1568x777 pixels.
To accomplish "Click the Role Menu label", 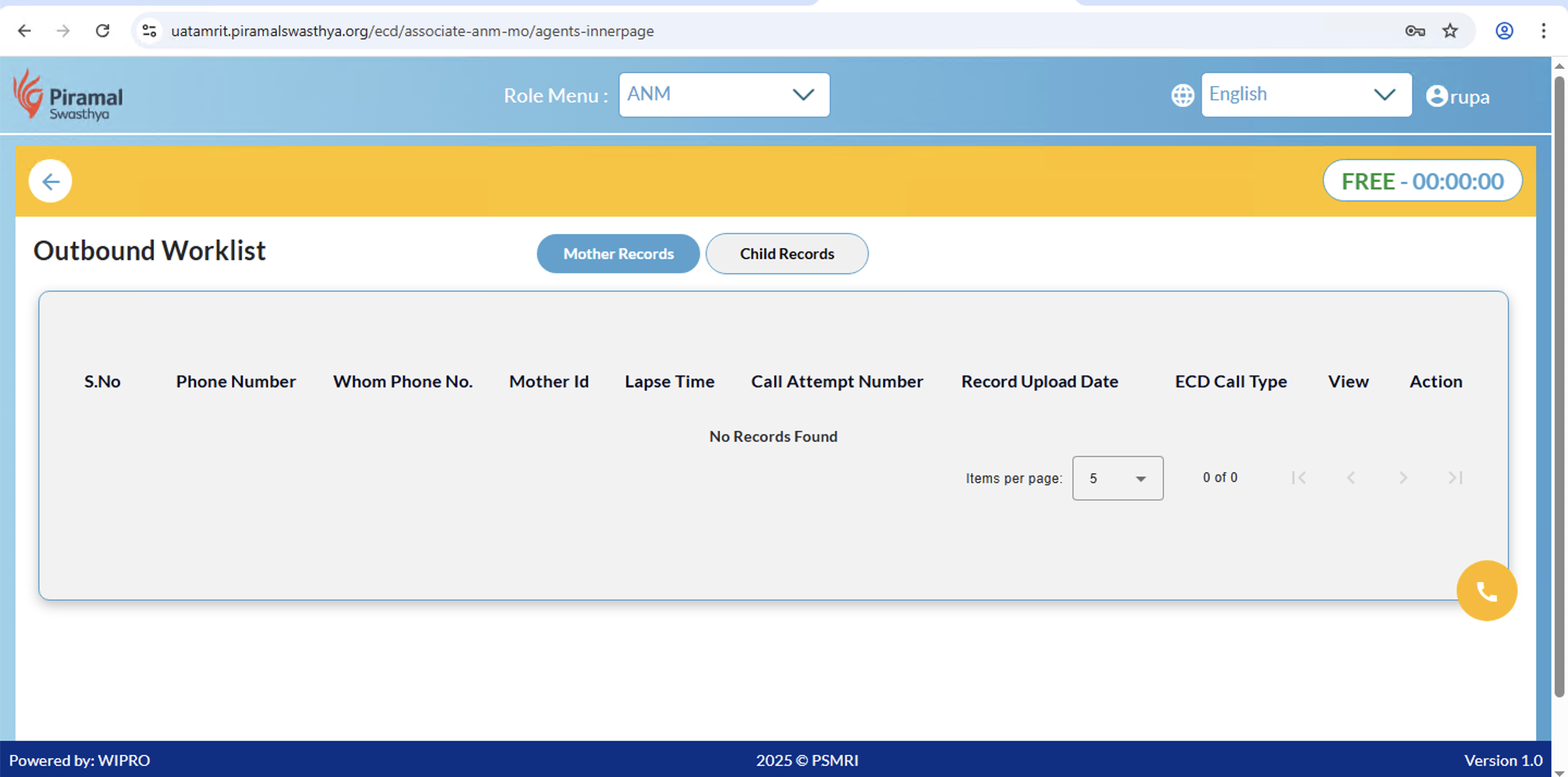I will (556, 96).
